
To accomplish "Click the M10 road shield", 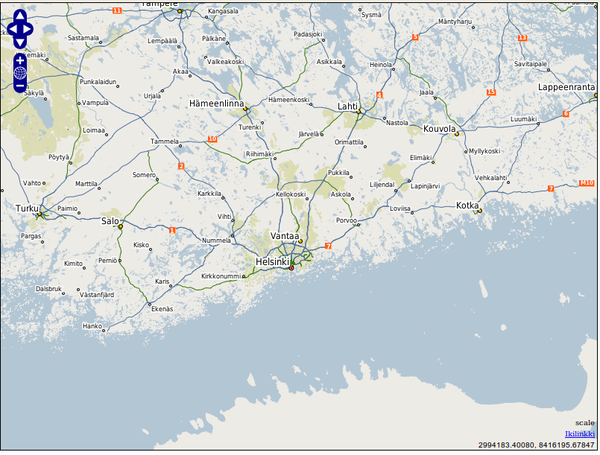I will (x=586, y=182).
